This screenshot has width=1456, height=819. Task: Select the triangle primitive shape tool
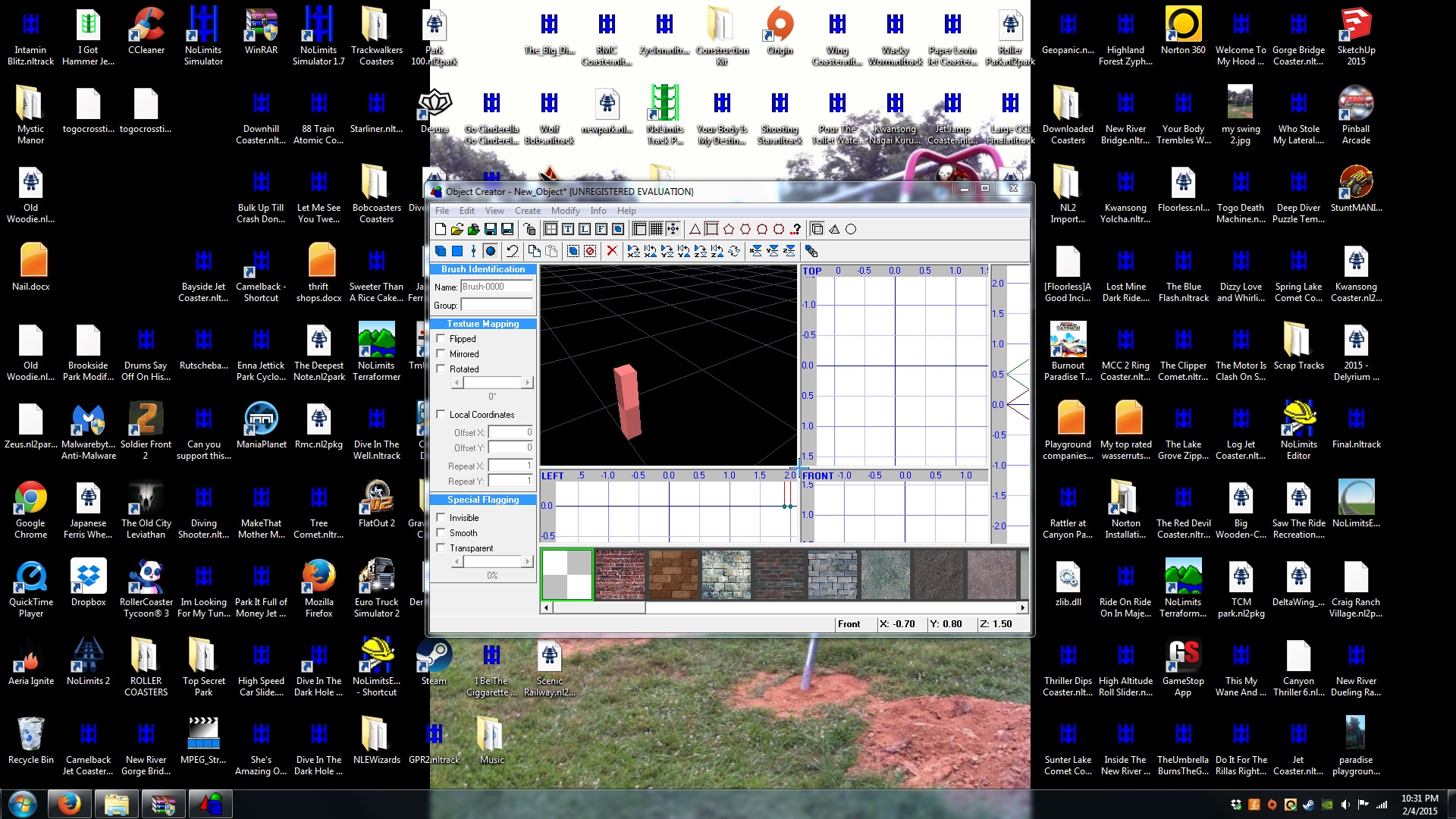point(695,229)
